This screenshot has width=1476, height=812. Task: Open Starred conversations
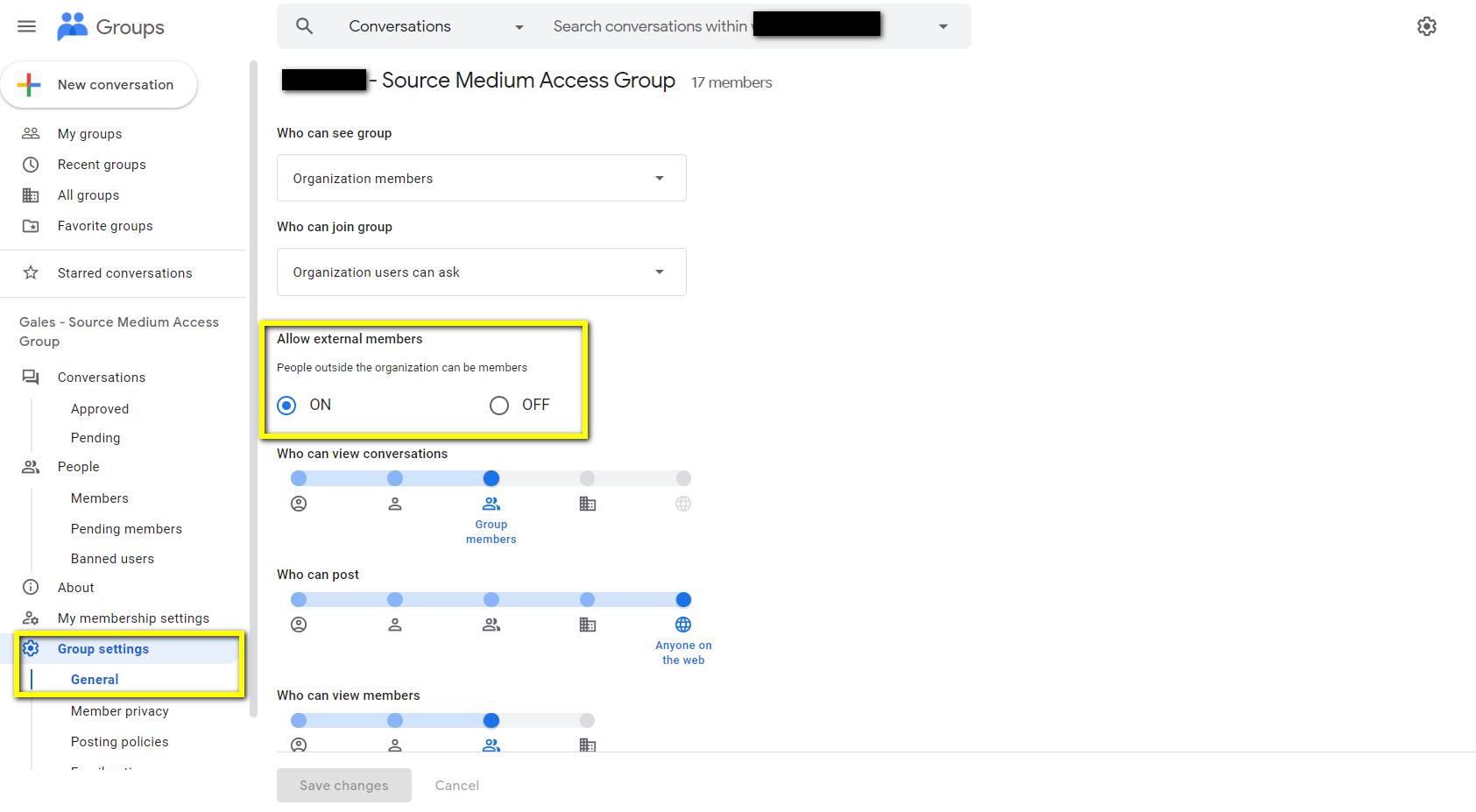click(124, 273)
